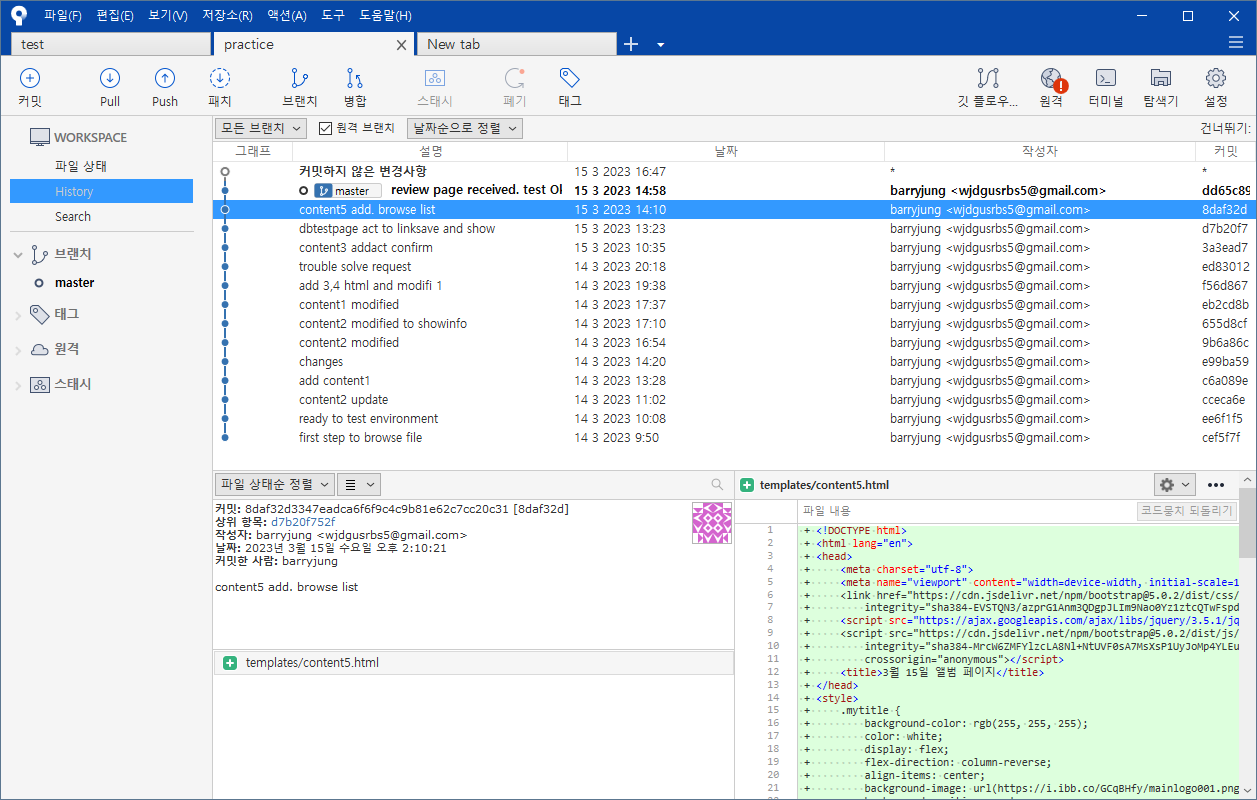Click the Description (설명) column header
1257x800 pixels.
click(x=430, y=151)
